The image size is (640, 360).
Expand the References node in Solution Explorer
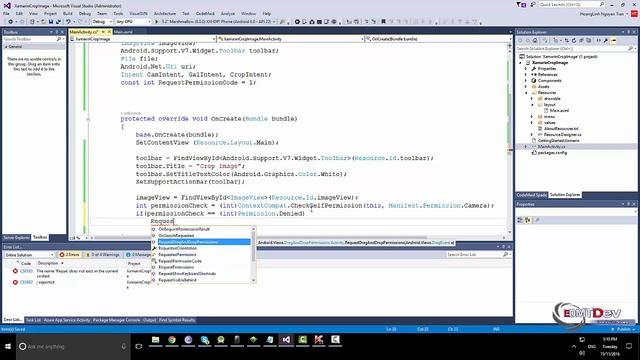click(526, 75)
